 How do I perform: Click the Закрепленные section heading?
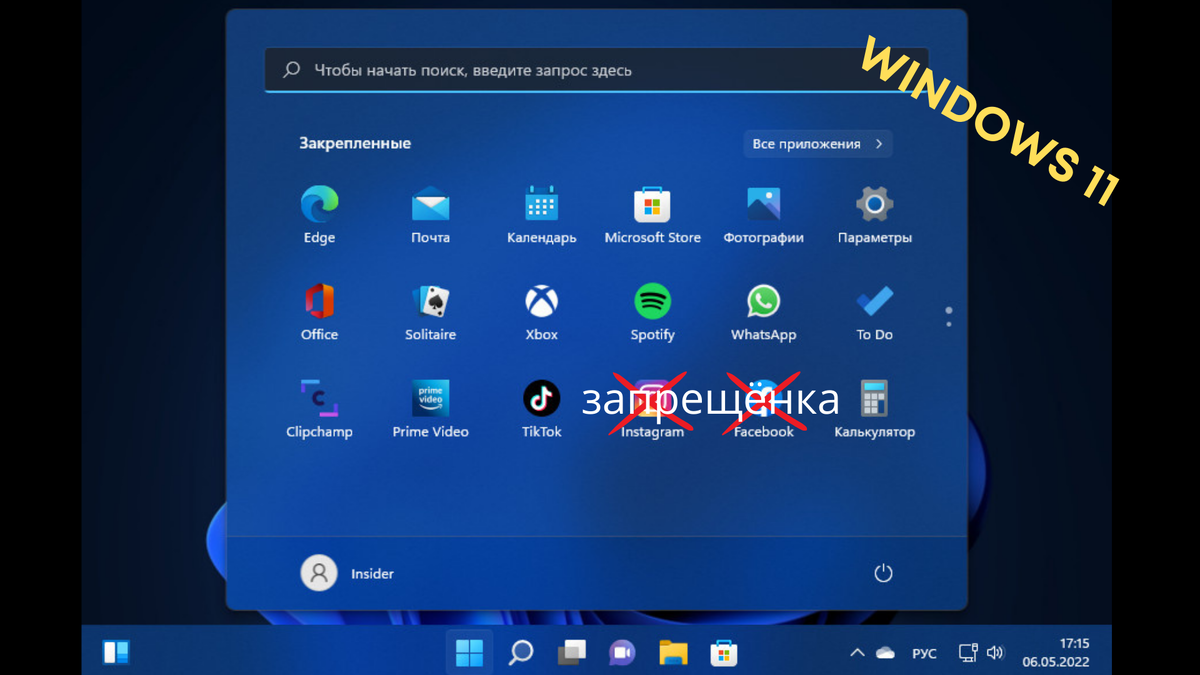(355, 144)
